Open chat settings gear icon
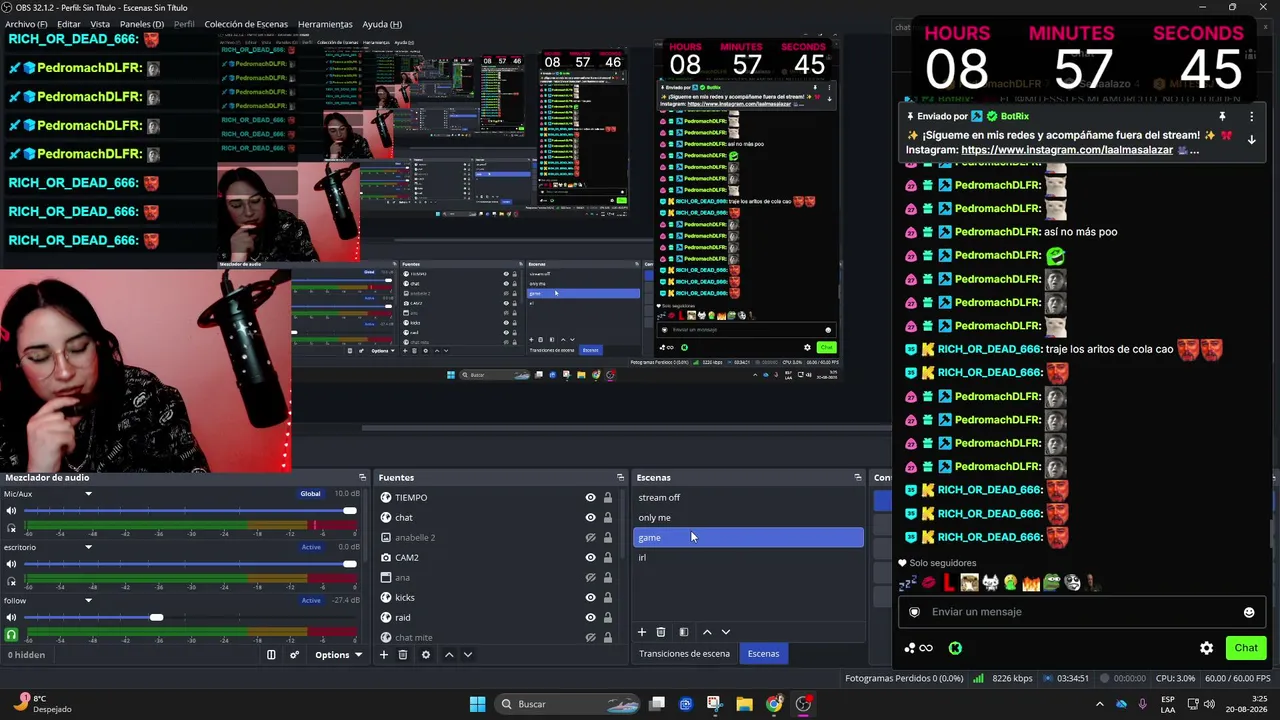The height and width of the screenshot is (720, 1280). coord(1207,648)
